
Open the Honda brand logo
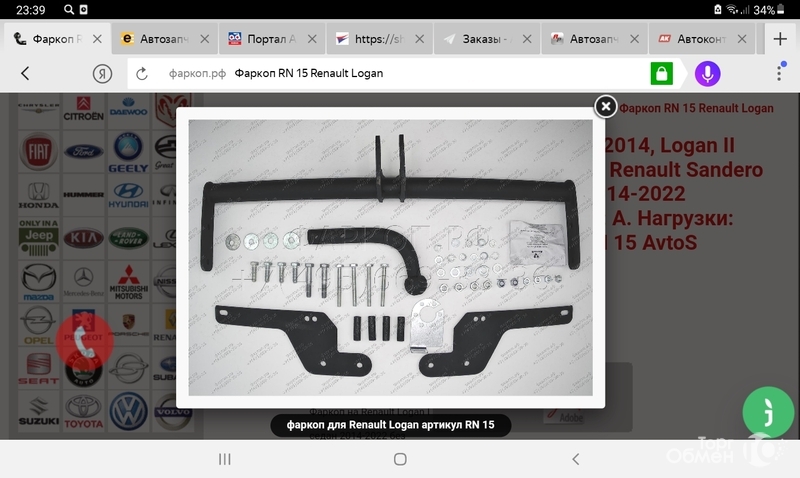coord(38,195)
